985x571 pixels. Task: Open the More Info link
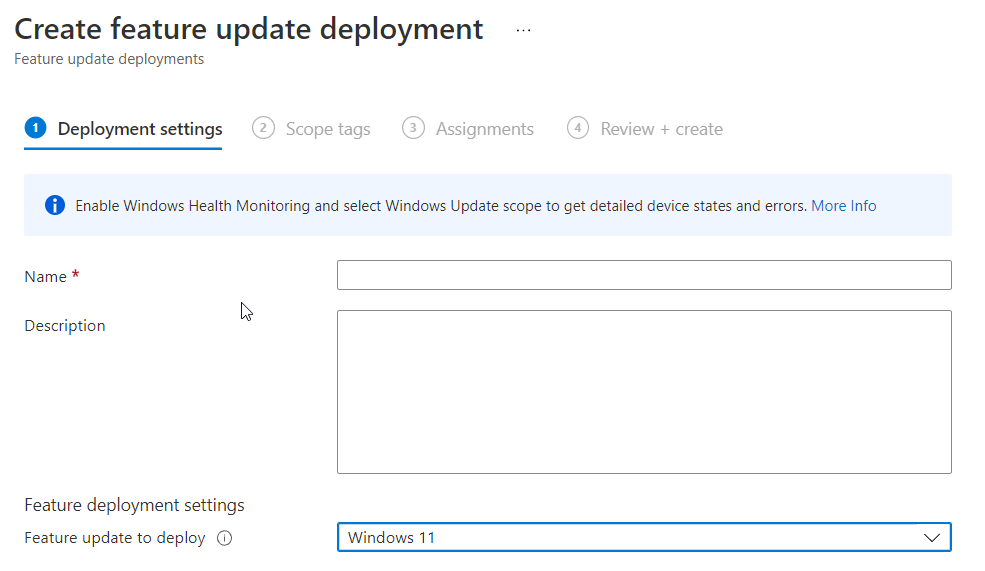[x=844, y=206]
